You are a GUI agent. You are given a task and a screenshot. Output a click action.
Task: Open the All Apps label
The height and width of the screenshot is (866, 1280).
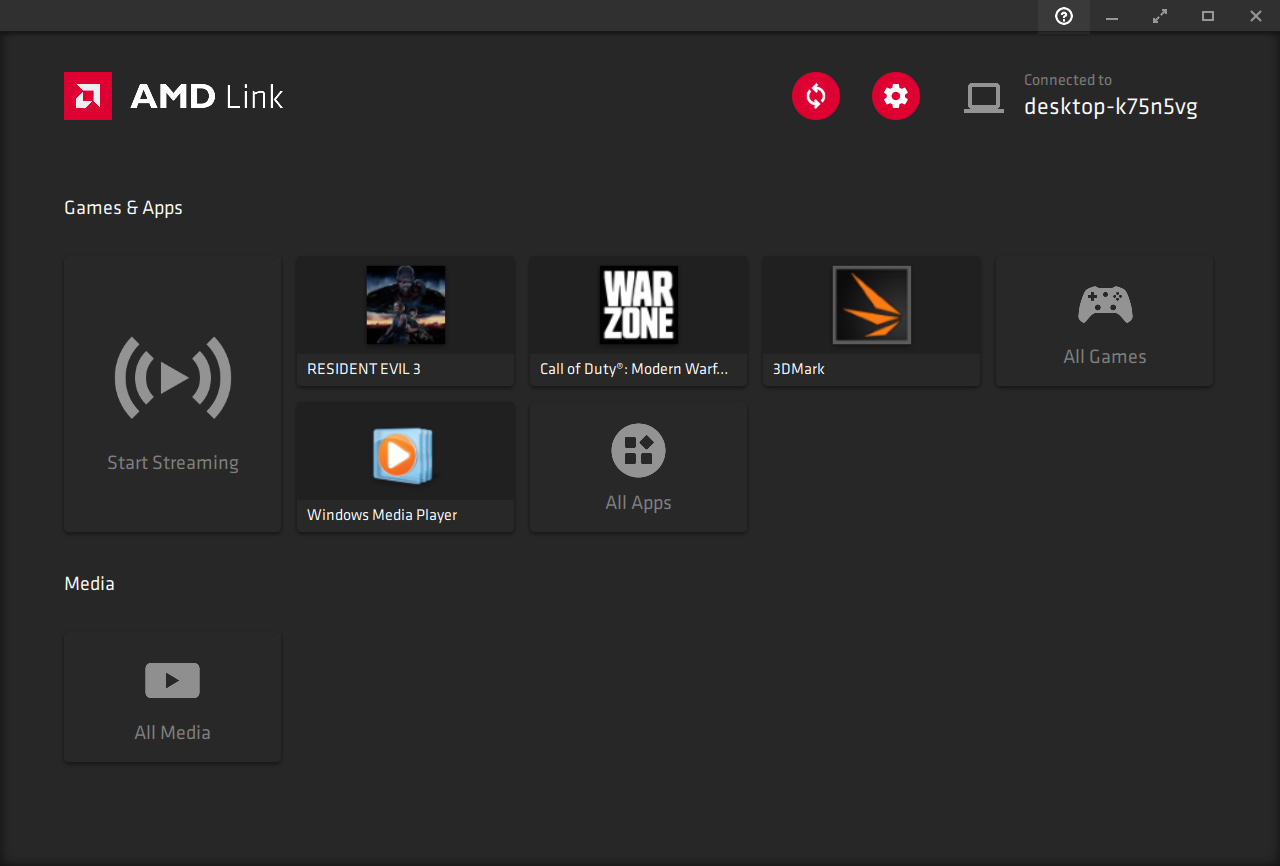(x=638, y=503)
